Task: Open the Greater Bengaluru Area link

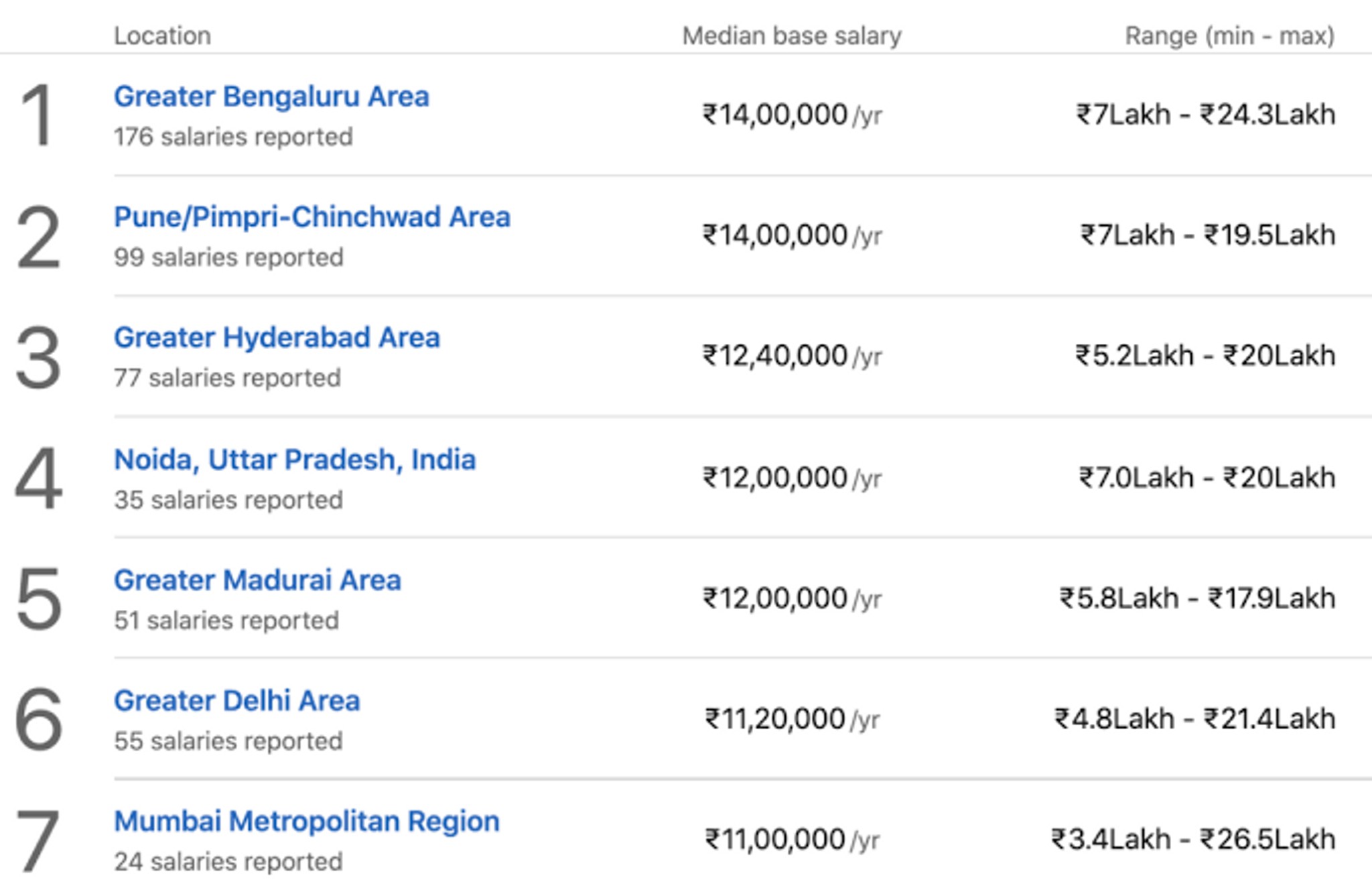Action: point(271,97)
